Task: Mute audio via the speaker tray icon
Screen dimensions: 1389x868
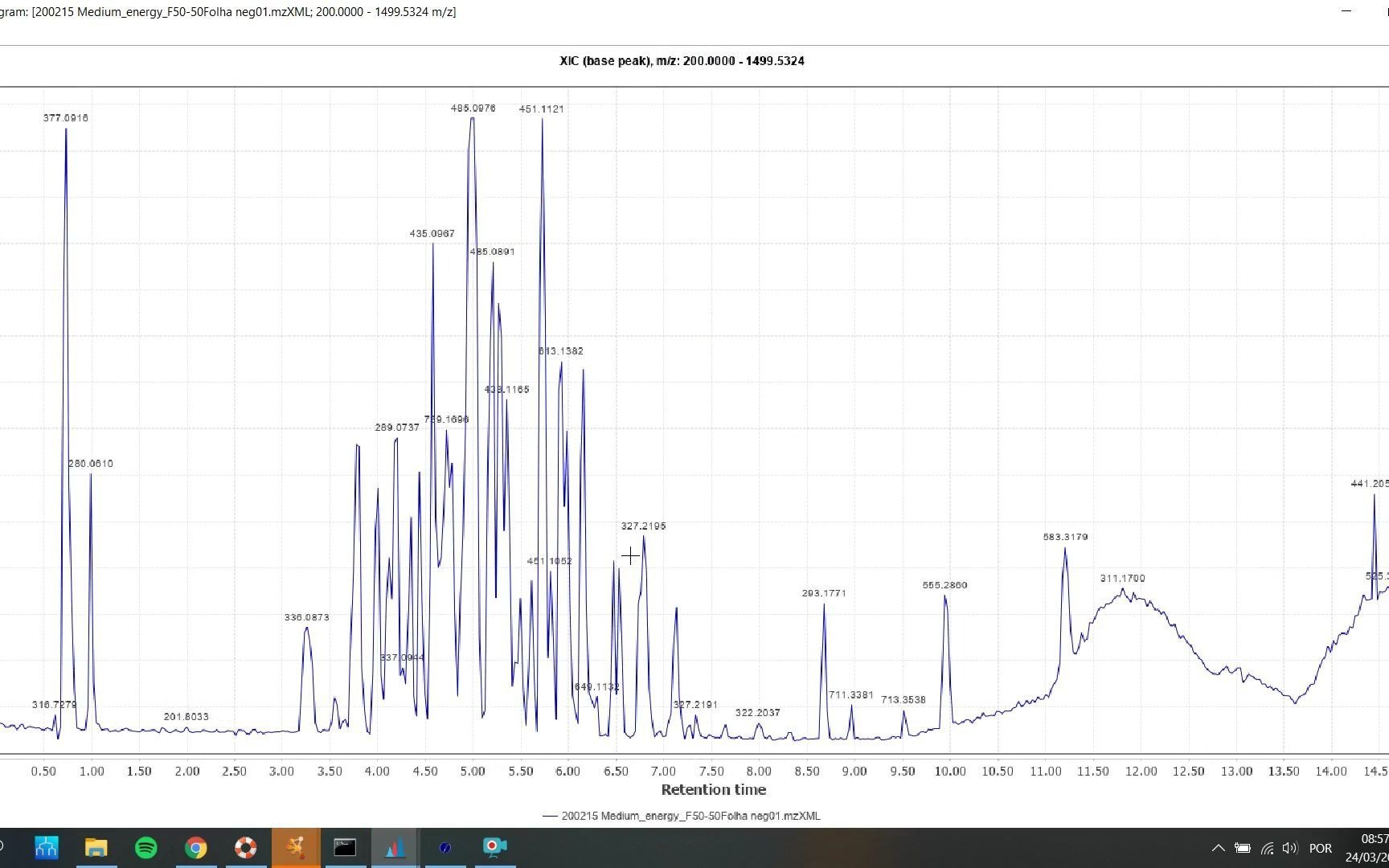Action: pos(1290,848)
